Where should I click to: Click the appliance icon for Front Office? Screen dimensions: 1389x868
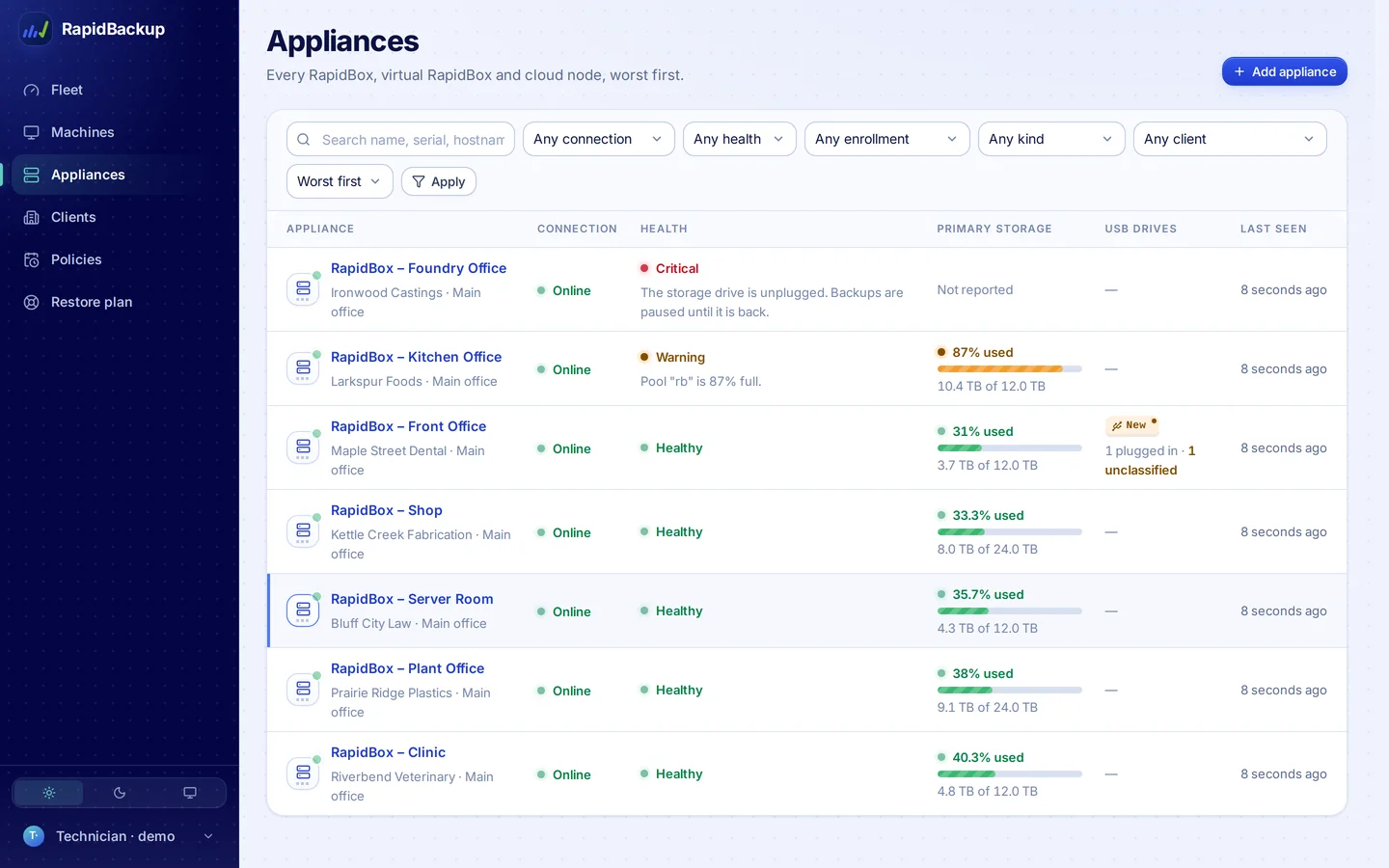[303, 448]
